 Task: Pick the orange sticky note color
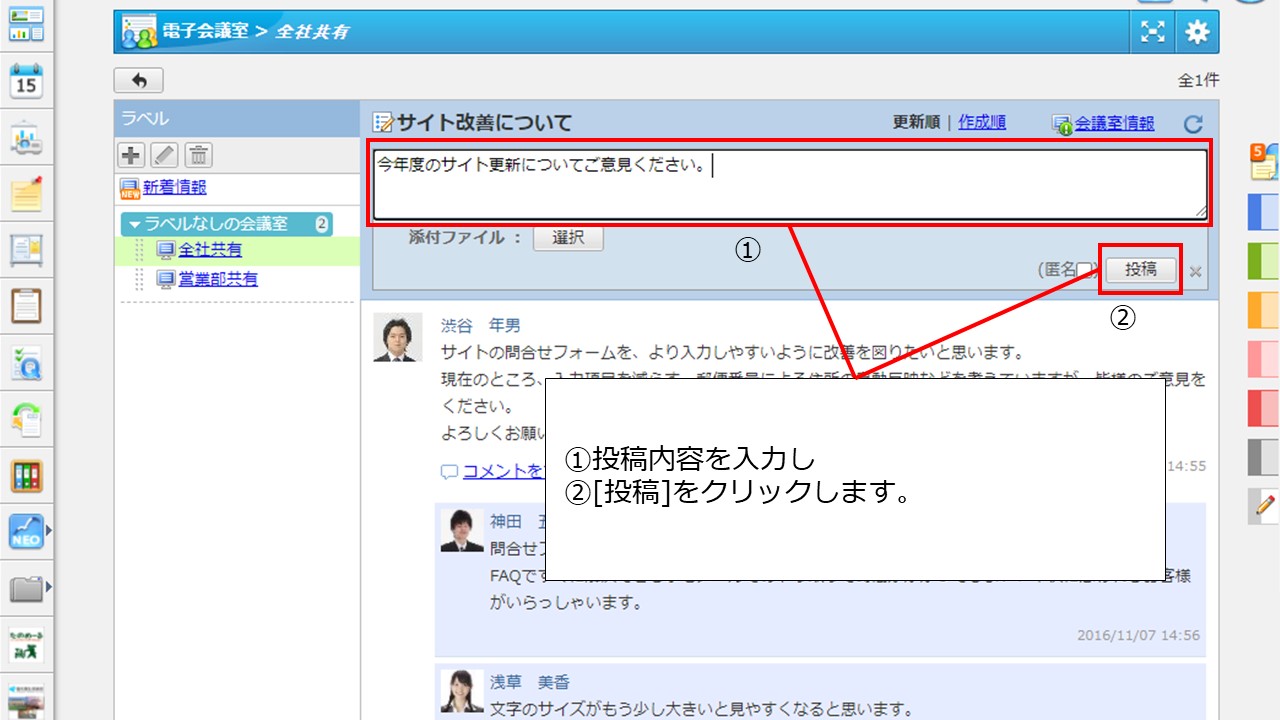[x=1264, y=310]
